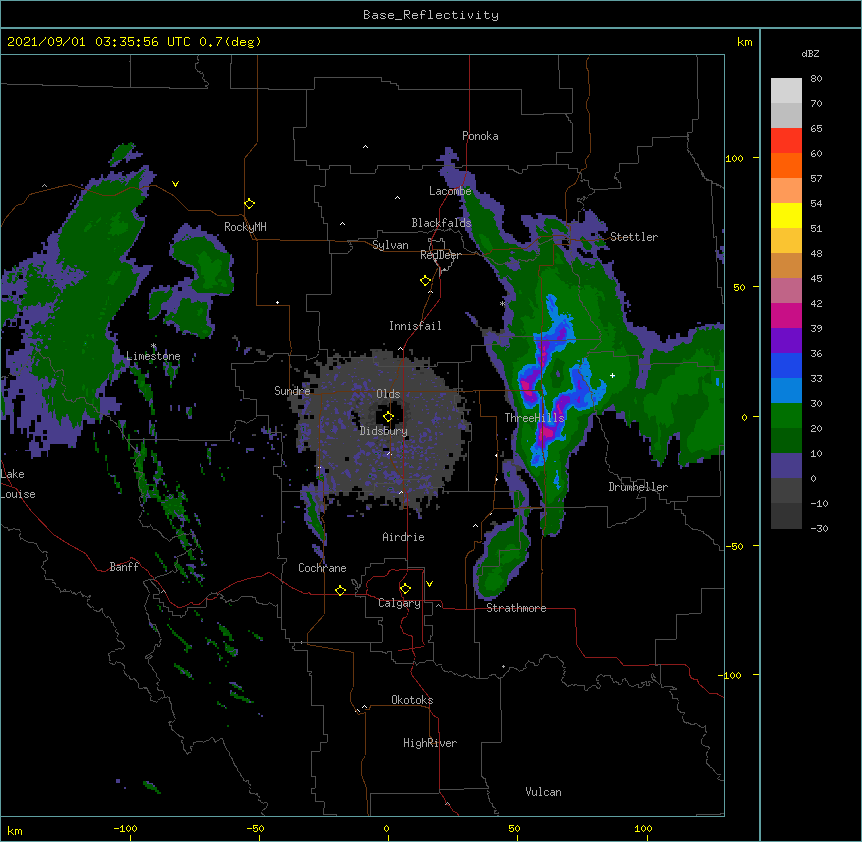
Task: Click the Olds town label
Action: (x=388, y=394)
